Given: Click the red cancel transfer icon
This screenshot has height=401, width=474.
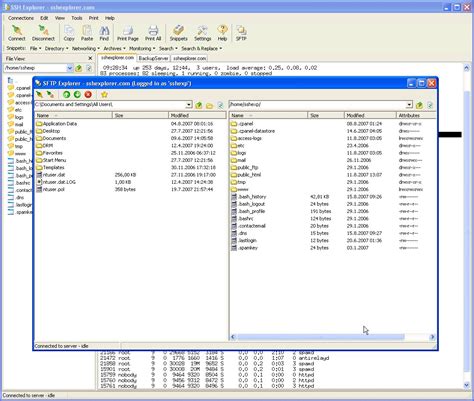Looking at the screenshot, I should coord(88,95).
